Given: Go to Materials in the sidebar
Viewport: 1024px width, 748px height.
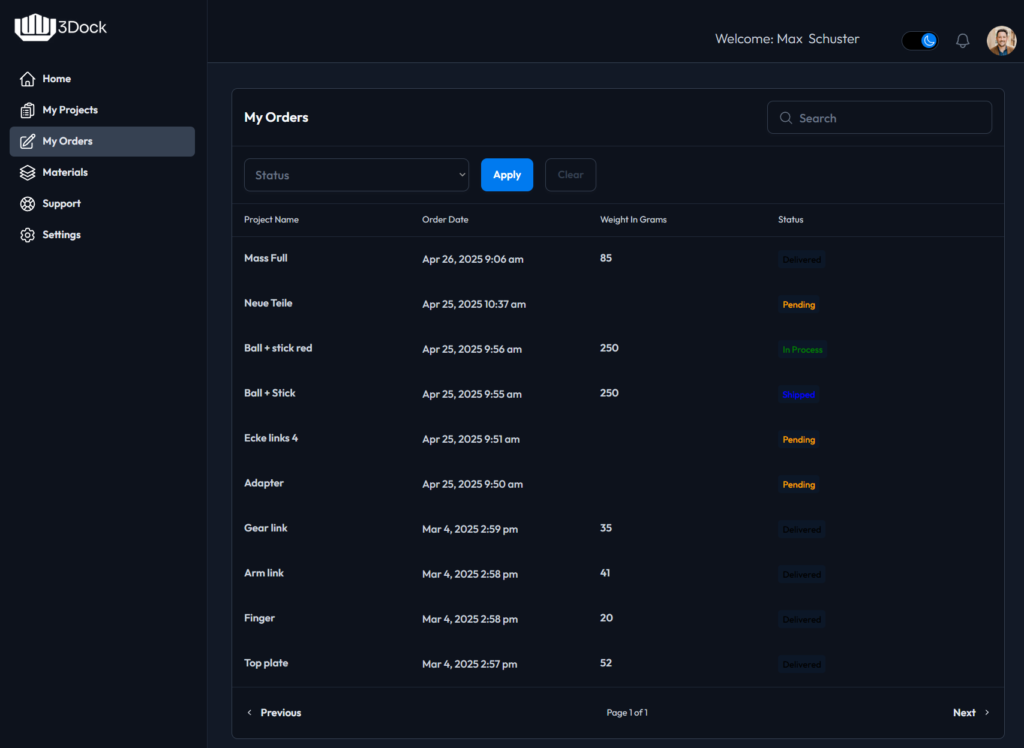Looking at the screenshot, I should pyautogui.click(x=65, y=172).
